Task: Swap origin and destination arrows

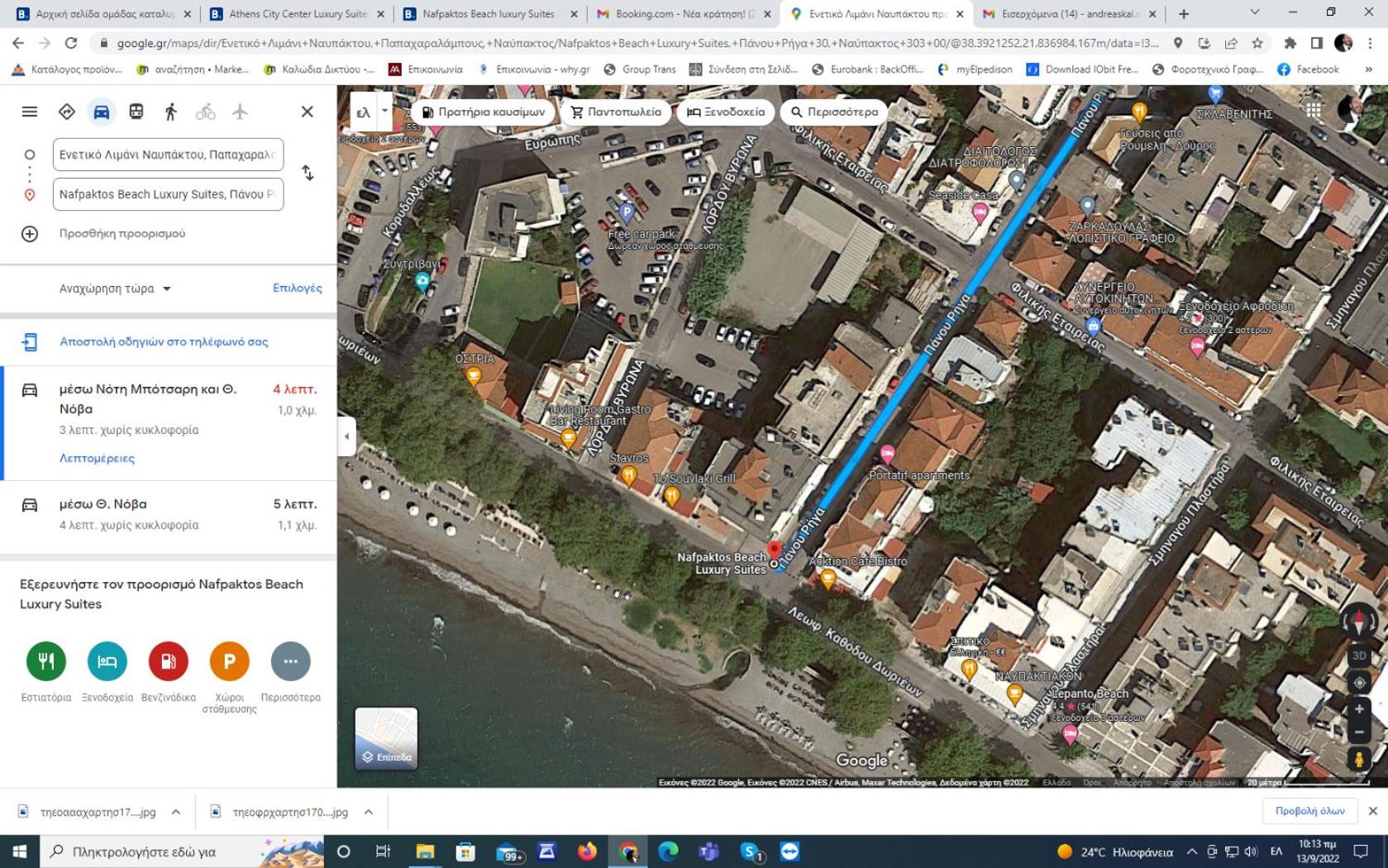Action: (308, 173)
